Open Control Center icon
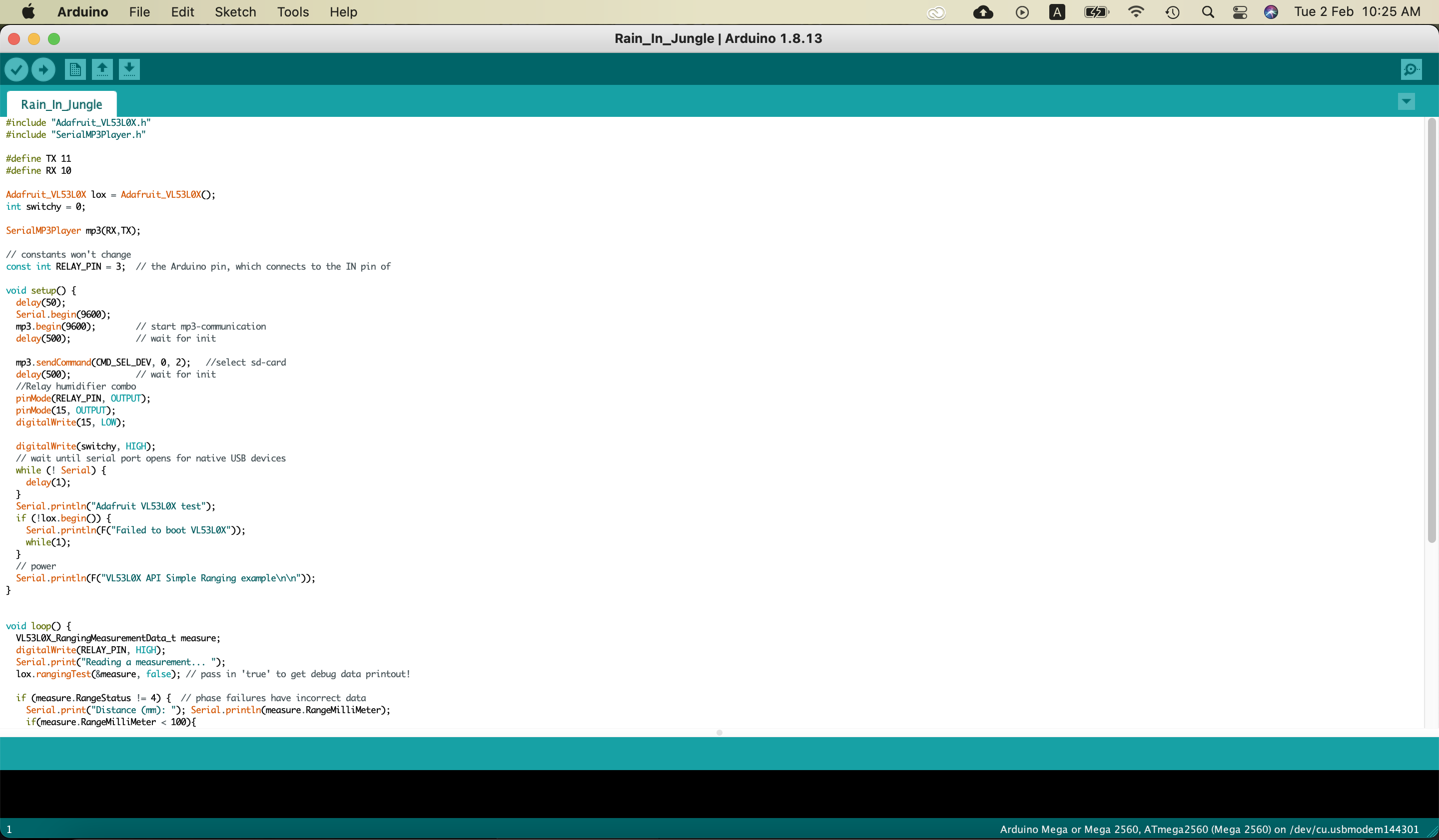 [1240, 12]
